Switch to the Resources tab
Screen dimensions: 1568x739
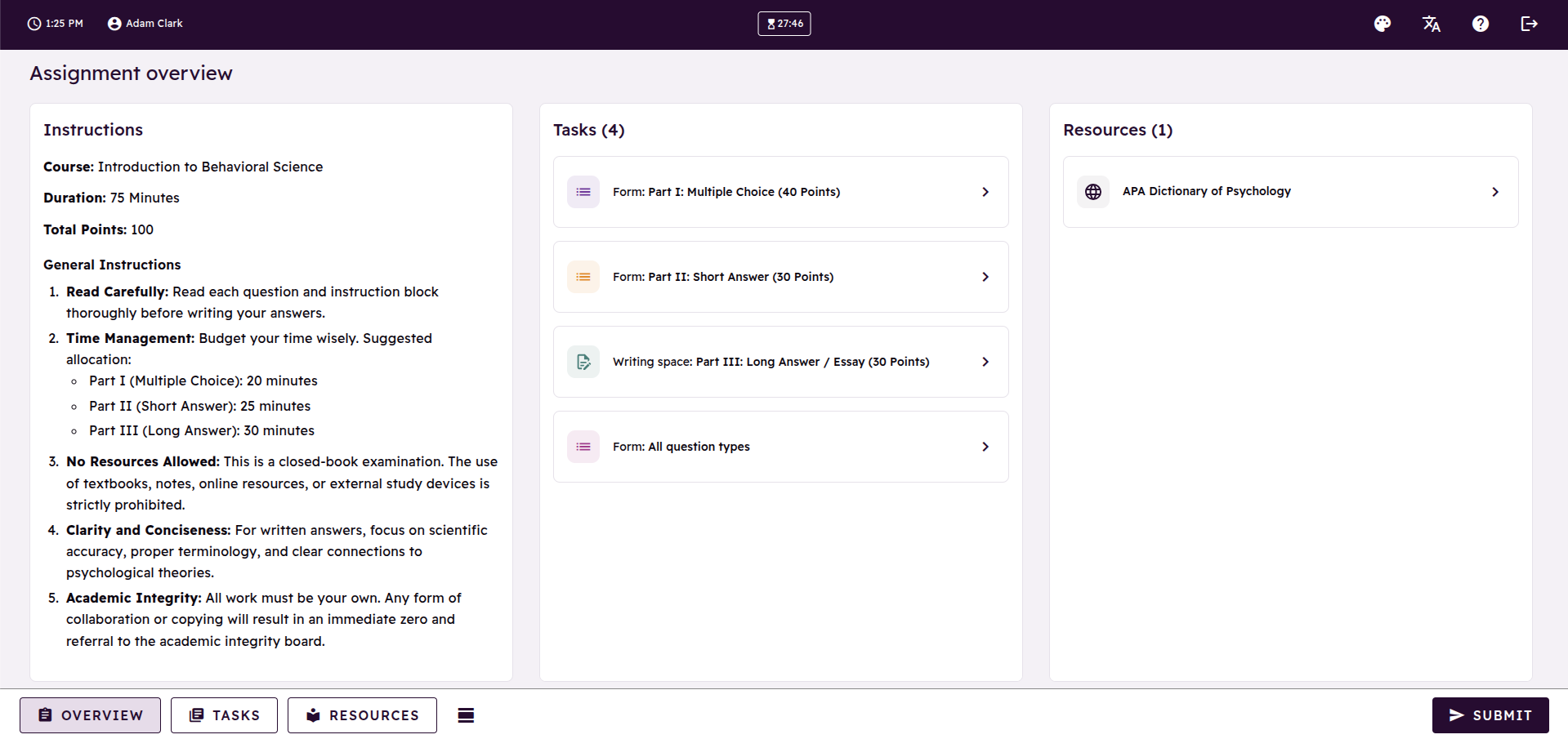[362, 715]
